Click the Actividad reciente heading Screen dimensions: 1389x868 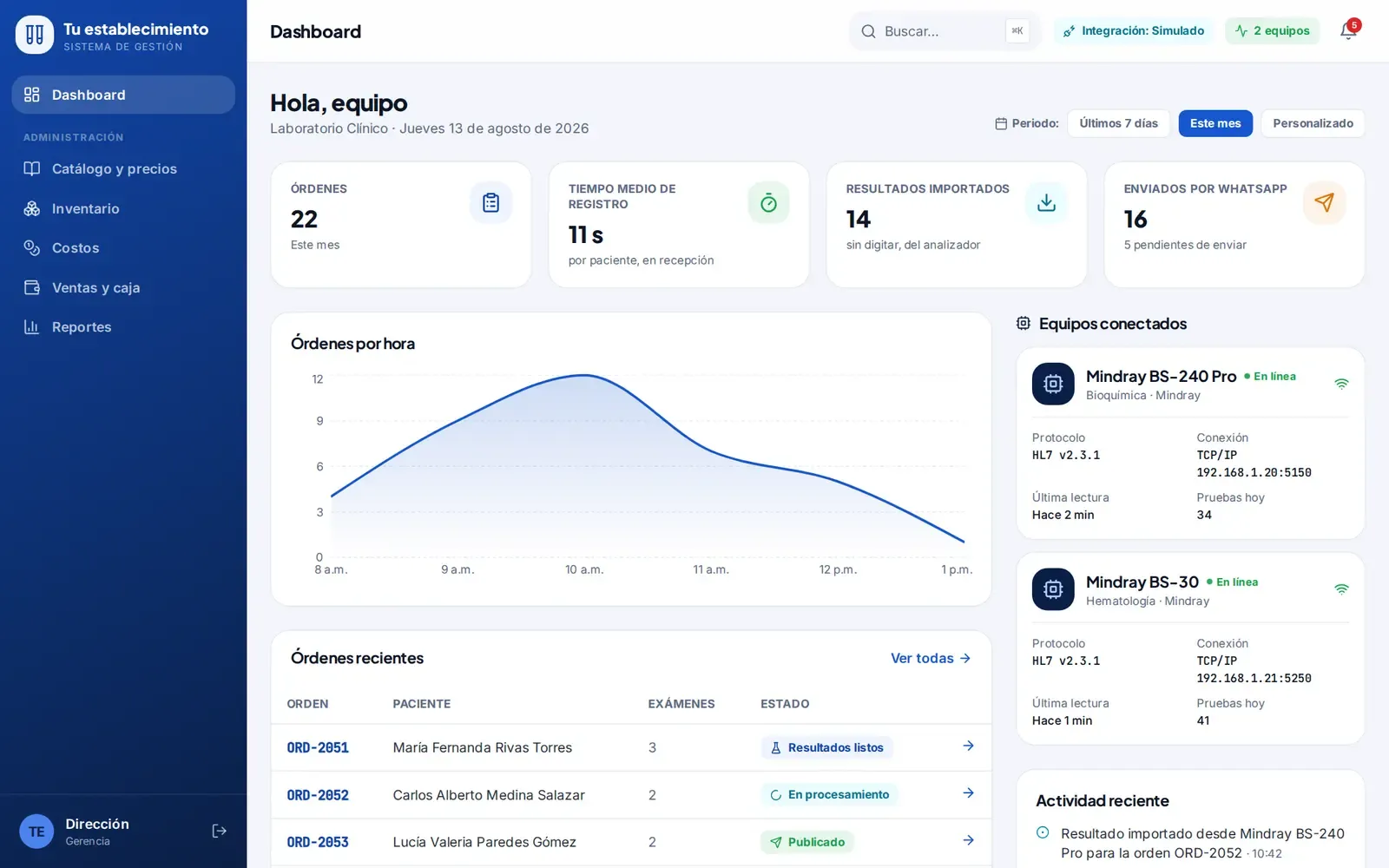click(x=1103, y=800)
